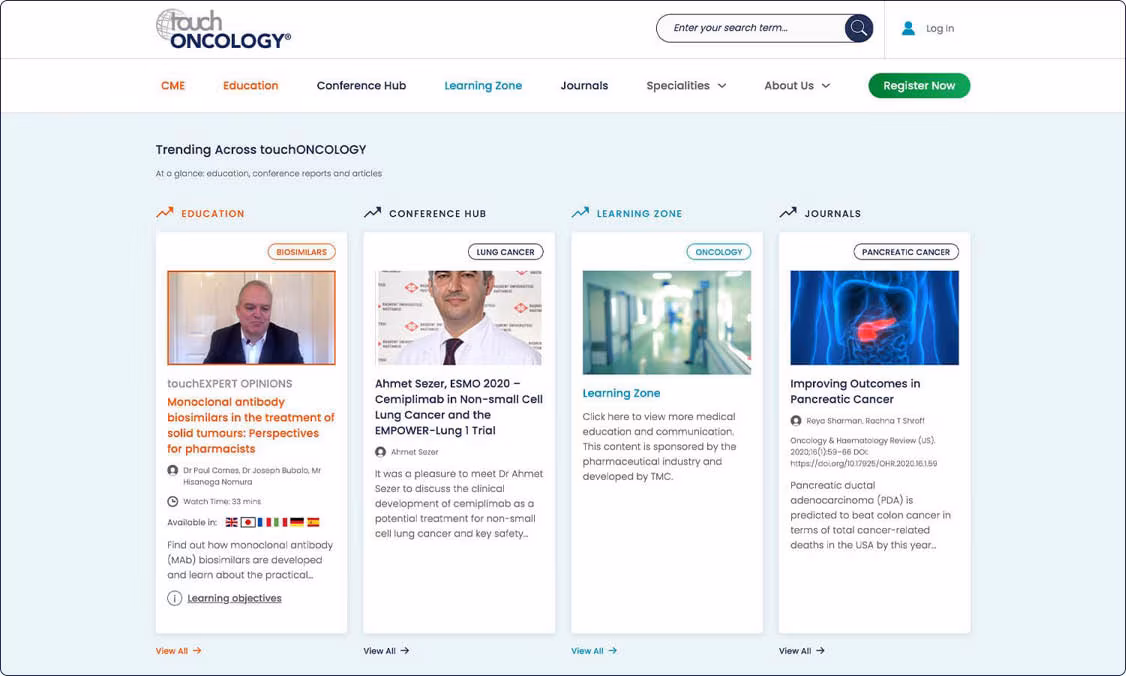Select the Spanish flag language option
This screenshot has height=676, width=1126.
pyautogui.click(x=313, y=522)
